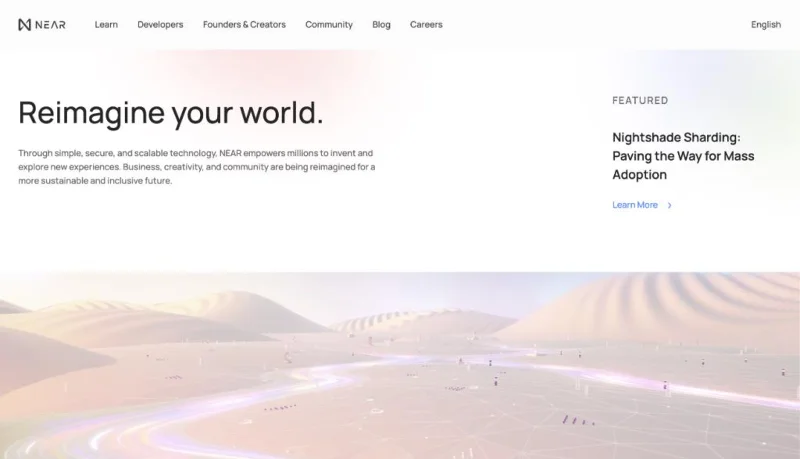
Task: Open the English language selector
Action: [766, 24]
